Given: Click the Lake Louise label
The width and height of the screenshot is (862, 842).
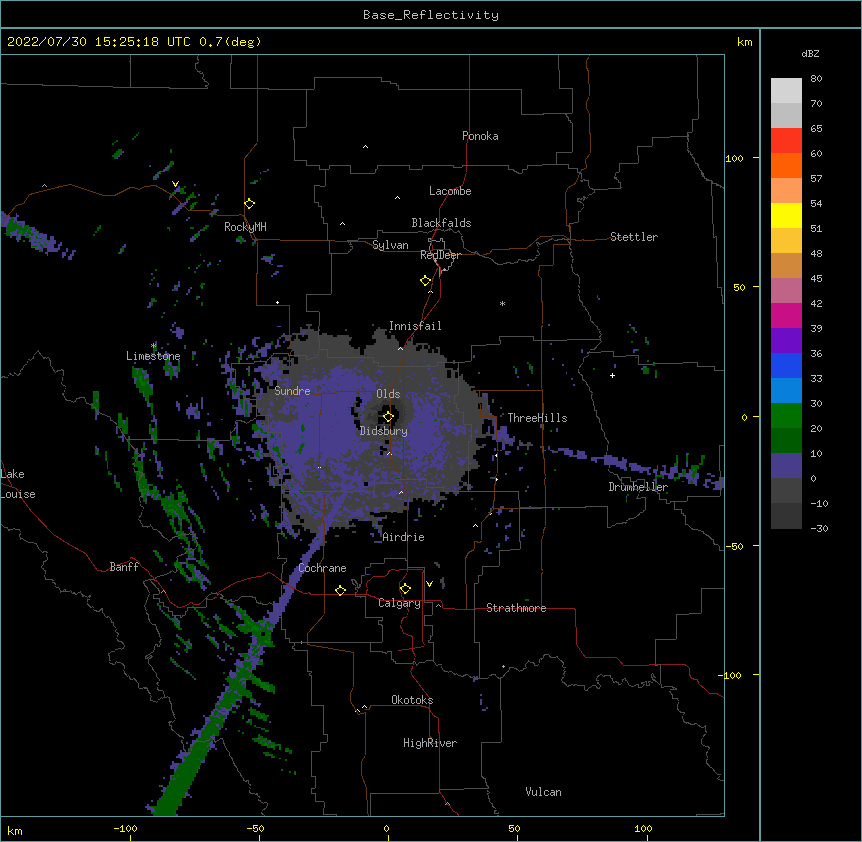Looking at the screenshot, I should 18,484.
